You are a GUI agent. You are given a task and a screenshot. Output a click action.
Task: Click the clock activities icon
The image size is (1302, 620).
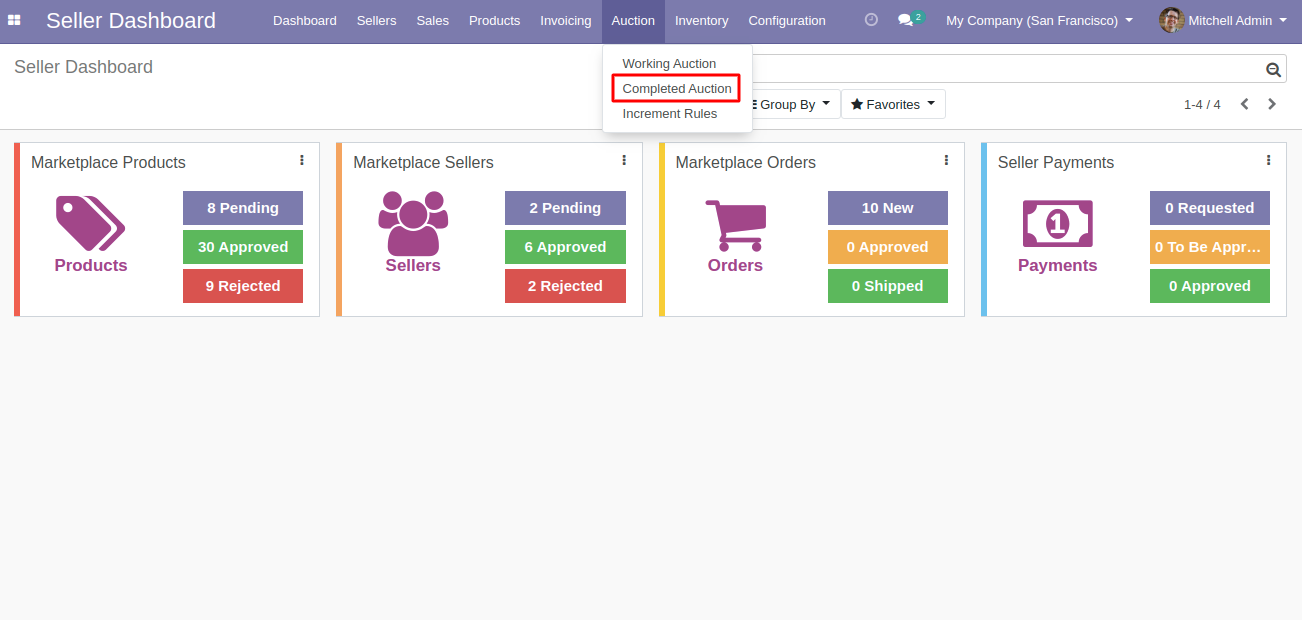tap(871, 20)
